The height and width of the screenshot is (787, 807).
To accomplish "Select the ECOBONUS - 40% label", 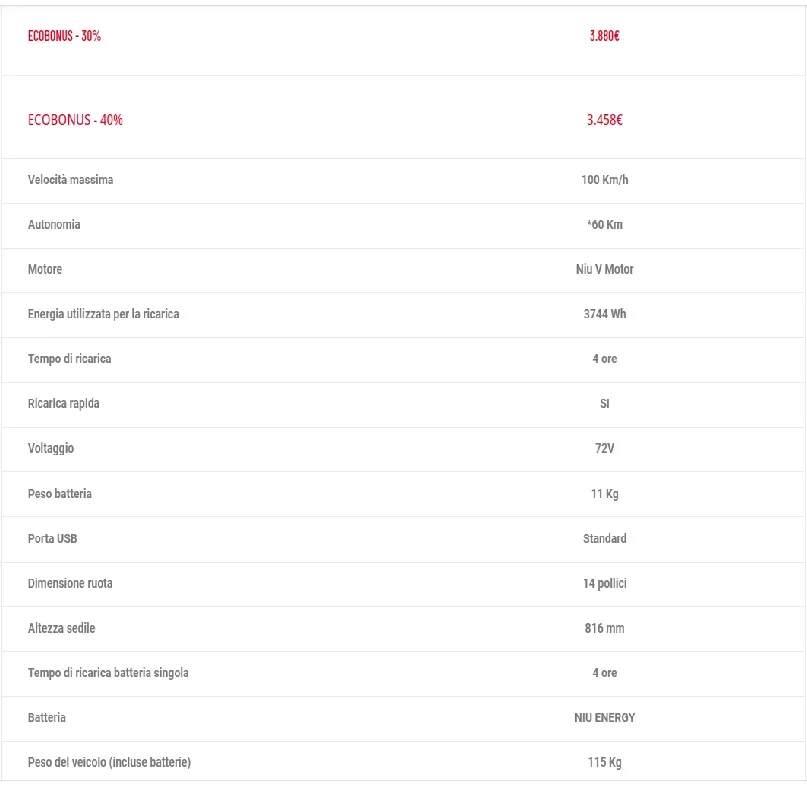I will (75, 120).
